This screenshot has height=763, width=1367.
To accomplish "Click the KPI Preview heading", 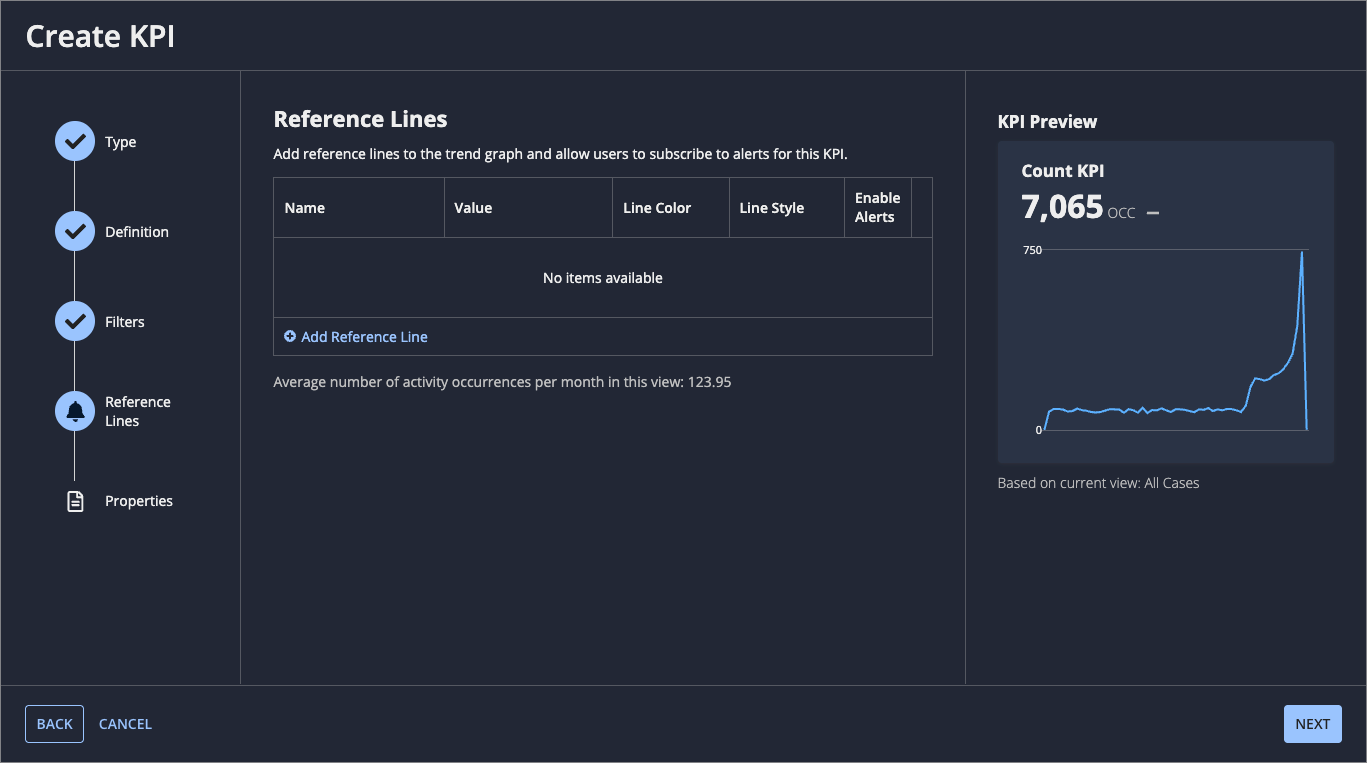I will coord(1047,122).
